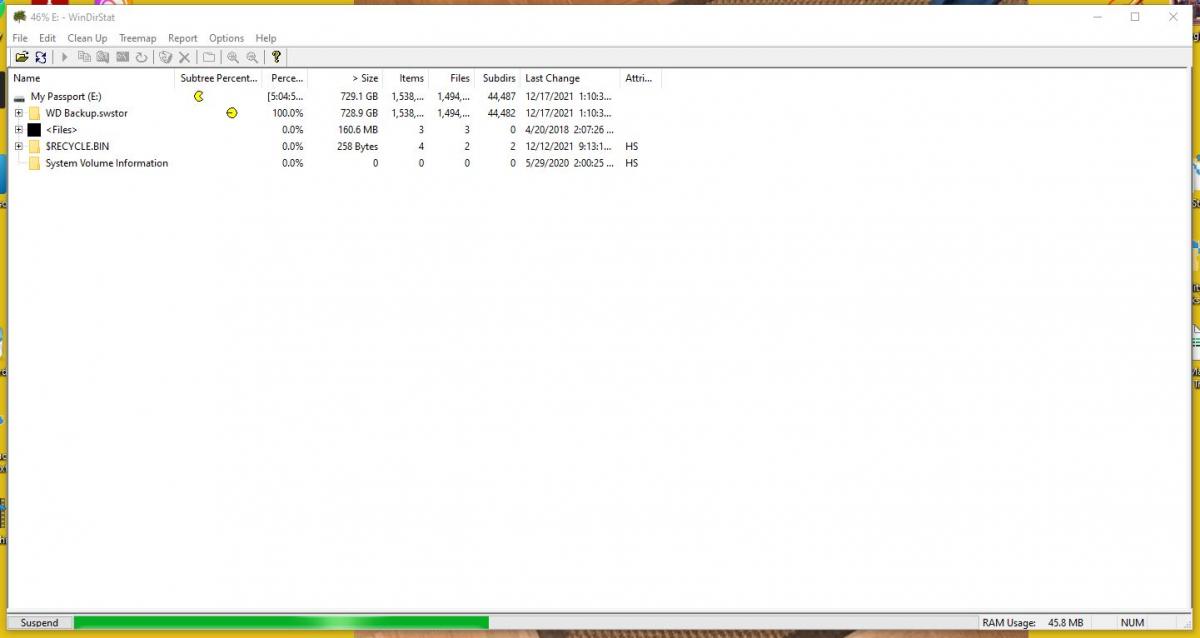Click the Refresh Selected toolbar icon
Screen dimensions: 1200x638
coord(141,58)
